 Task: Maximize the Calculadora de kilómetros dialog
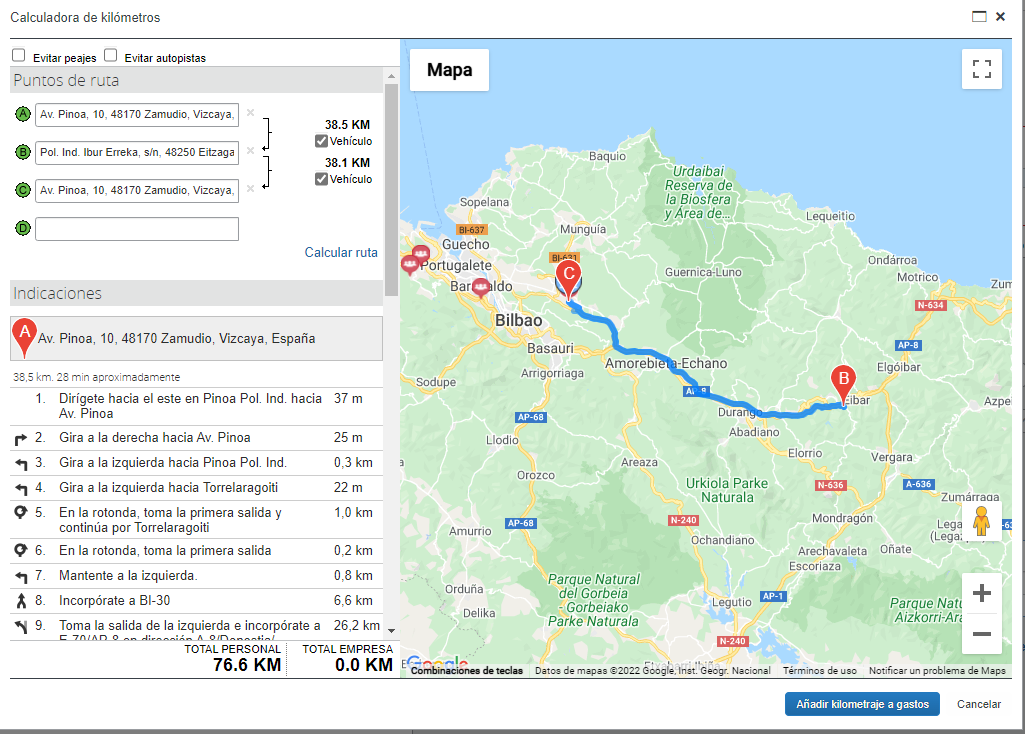click(x=979, y=16)
